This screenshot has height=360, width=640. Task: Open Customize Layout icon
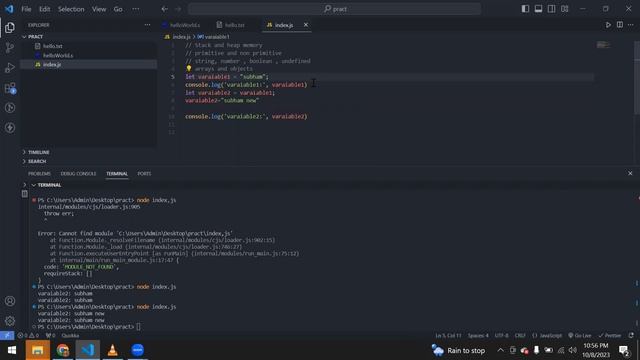click(564, 9)
